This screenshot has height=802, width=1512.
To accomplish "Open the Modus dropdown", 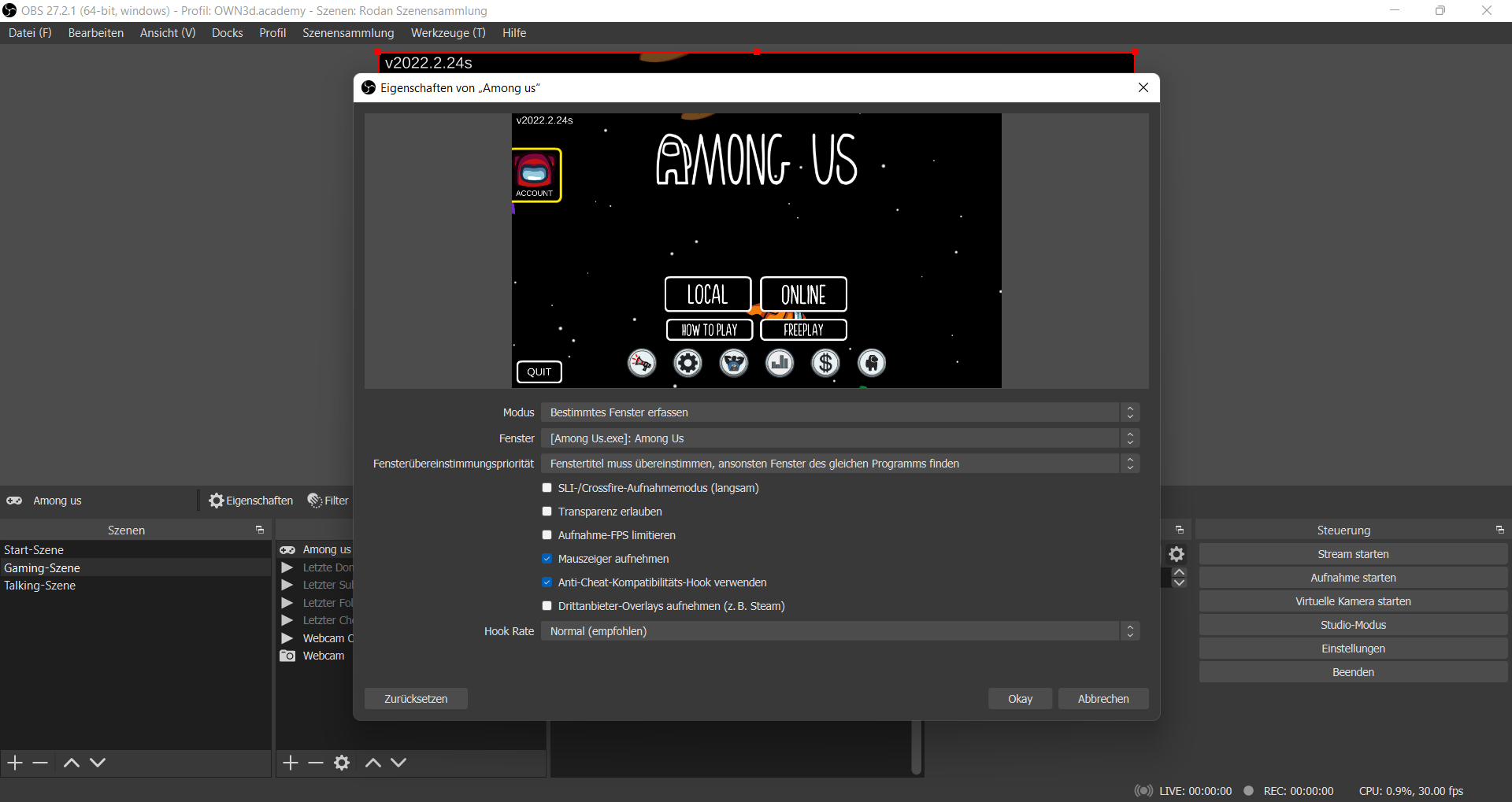I will click(x=839, y=412).
